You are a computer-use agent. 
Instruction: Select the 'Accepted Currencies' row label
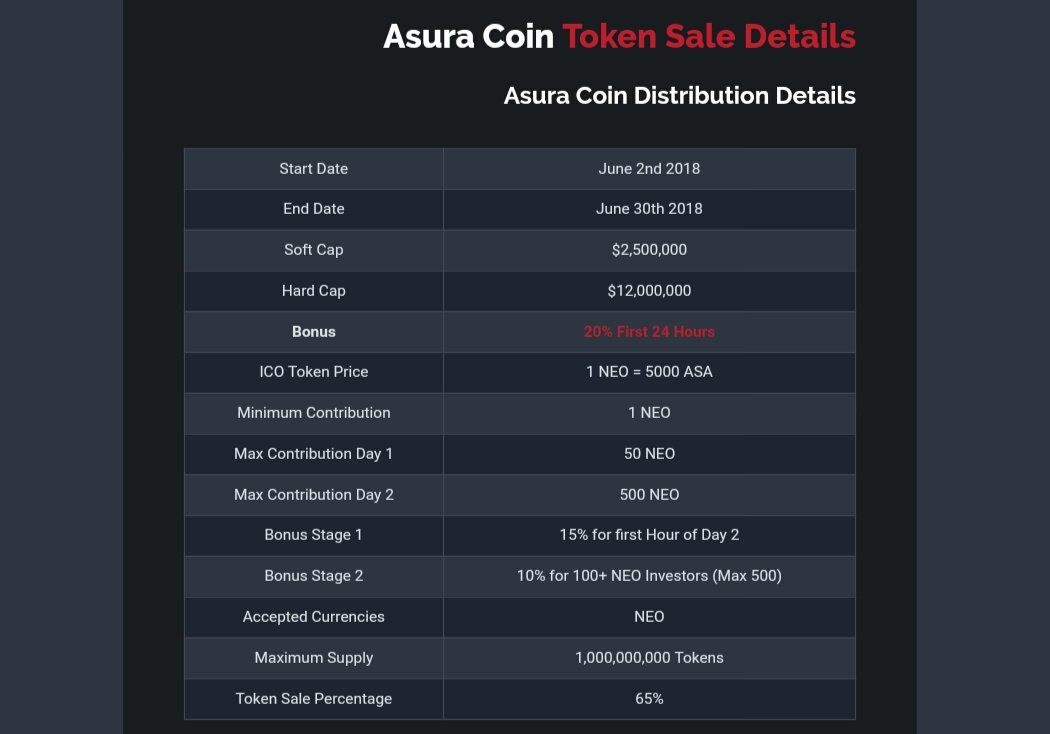coord(314,617)
